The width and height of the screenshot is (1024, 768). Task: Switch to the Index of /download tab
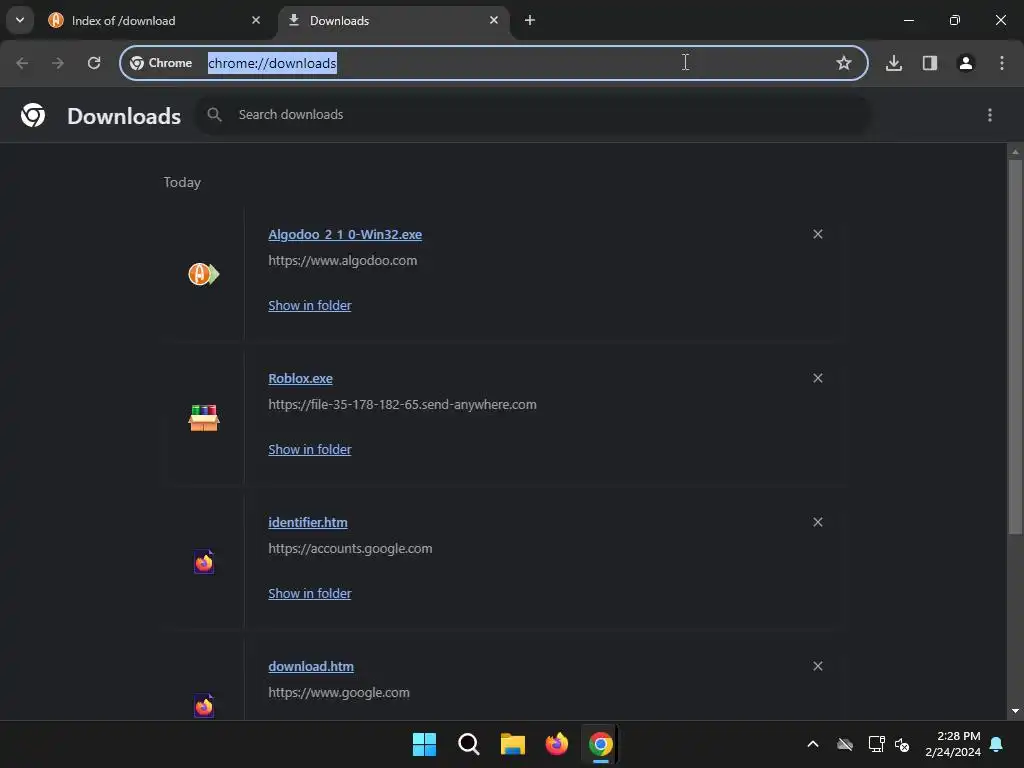coord(155,20)
